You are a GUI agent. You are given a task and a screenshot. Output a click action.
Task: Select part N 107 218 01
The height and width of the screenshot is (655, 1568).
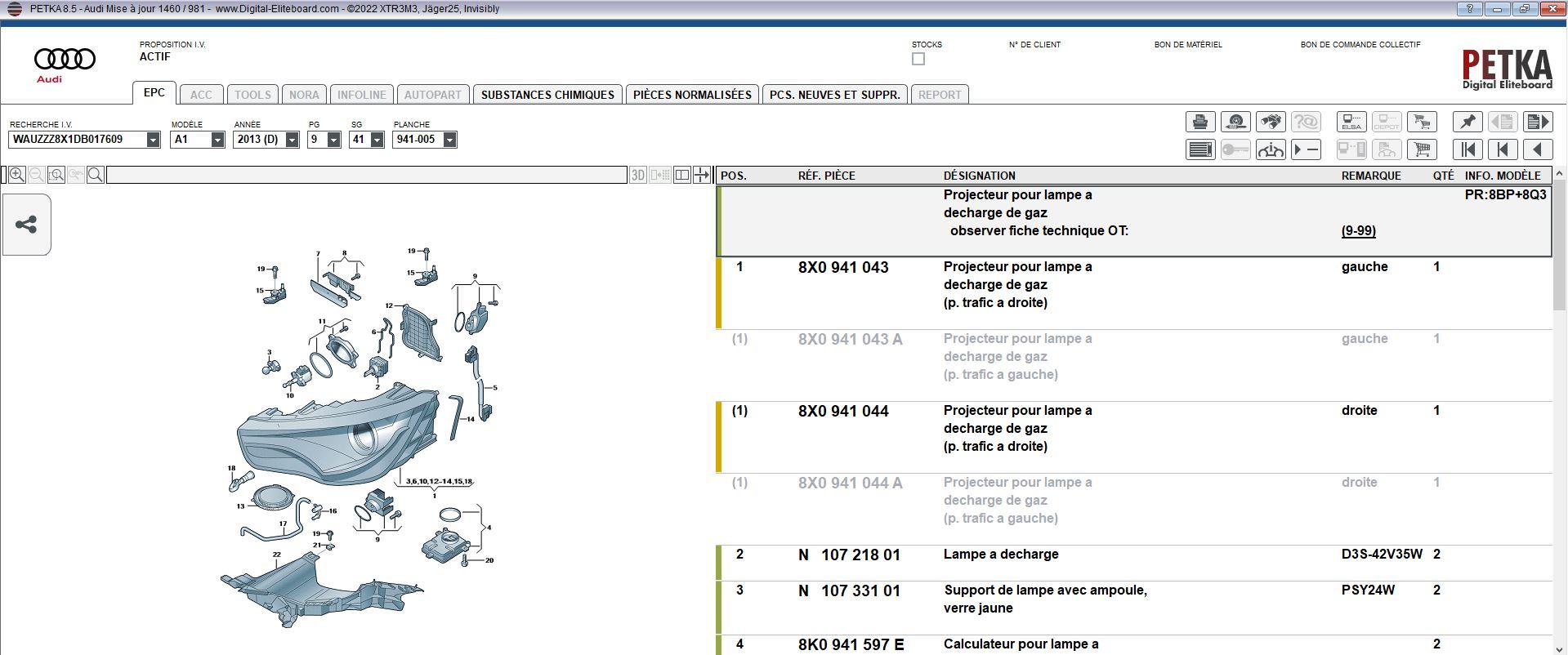[x=849, y=555]
